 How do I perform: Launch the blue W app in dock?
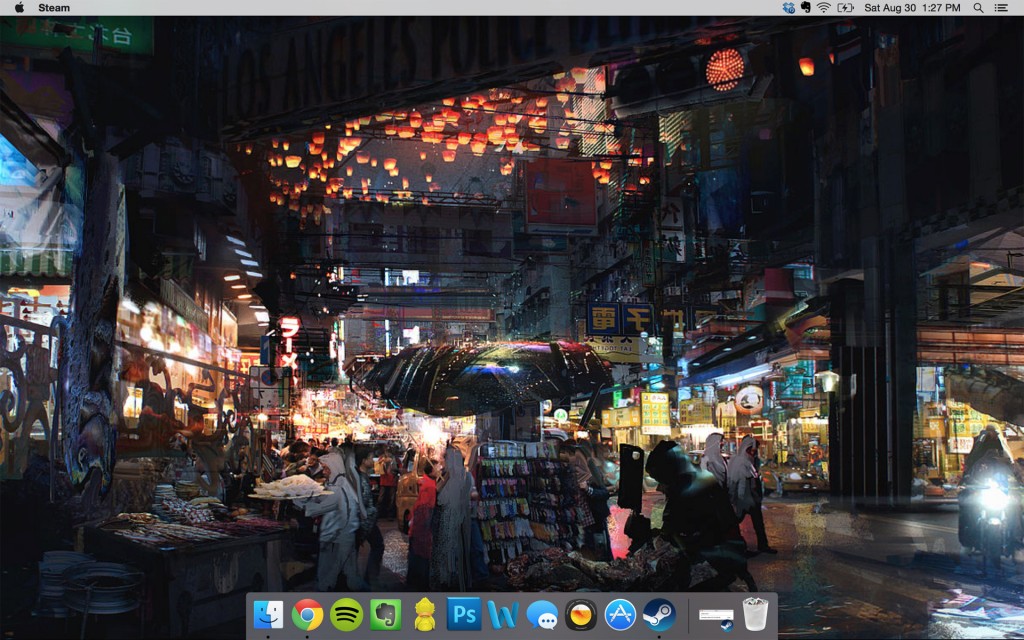coord(503,615)
